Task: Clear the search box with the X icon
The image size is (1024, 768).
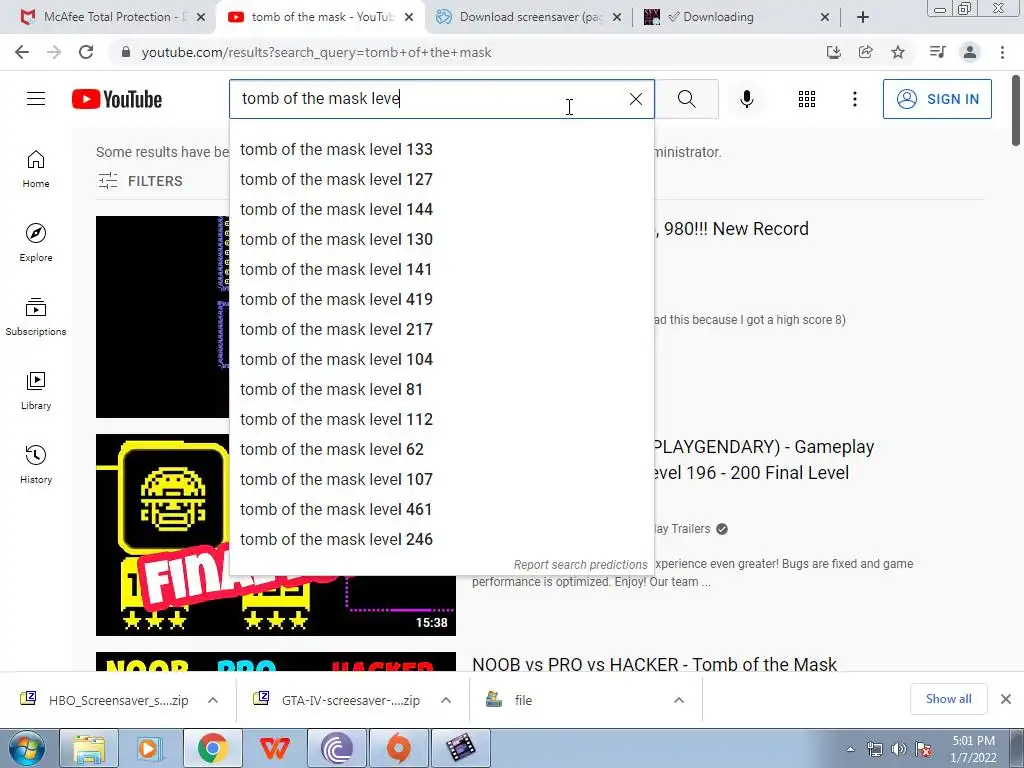Action: click(x=635, y=99)
